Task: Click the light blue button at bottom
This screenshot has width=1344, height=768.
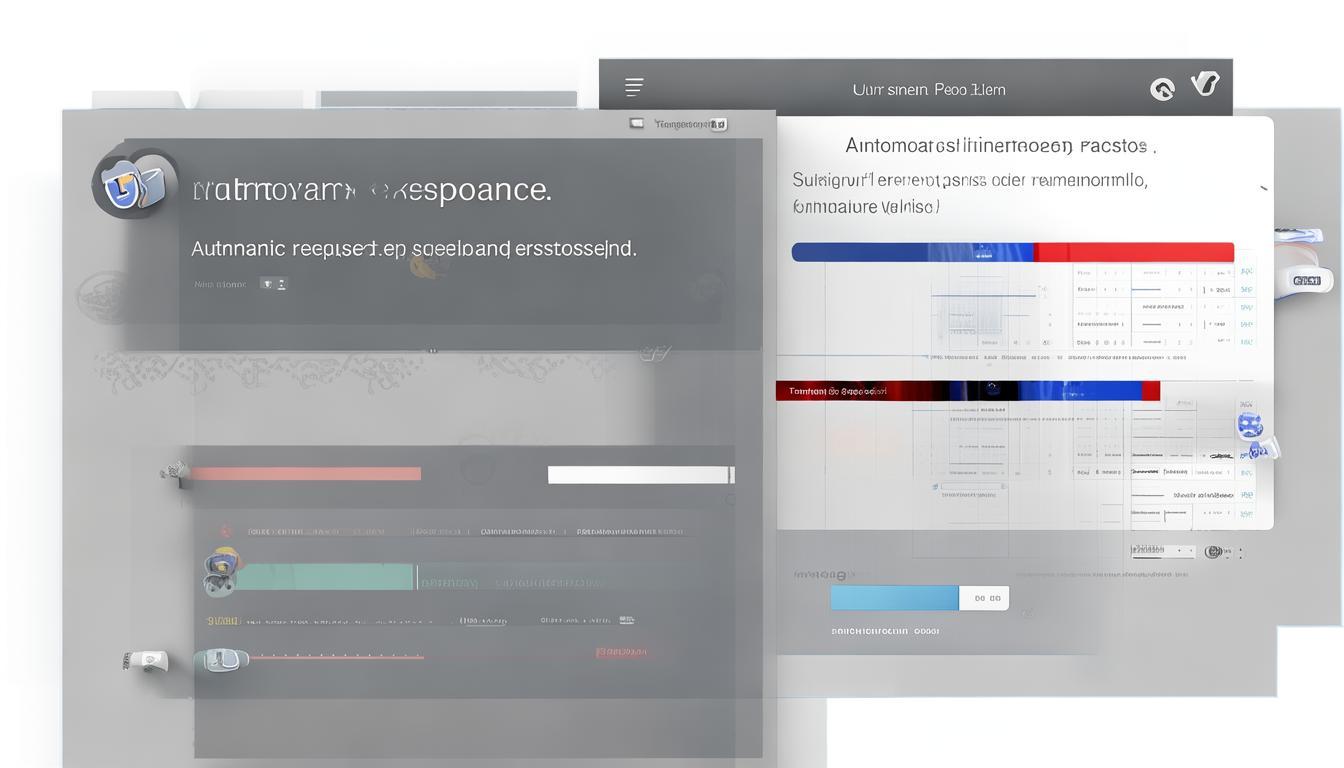Action: [x=894, y=598]
